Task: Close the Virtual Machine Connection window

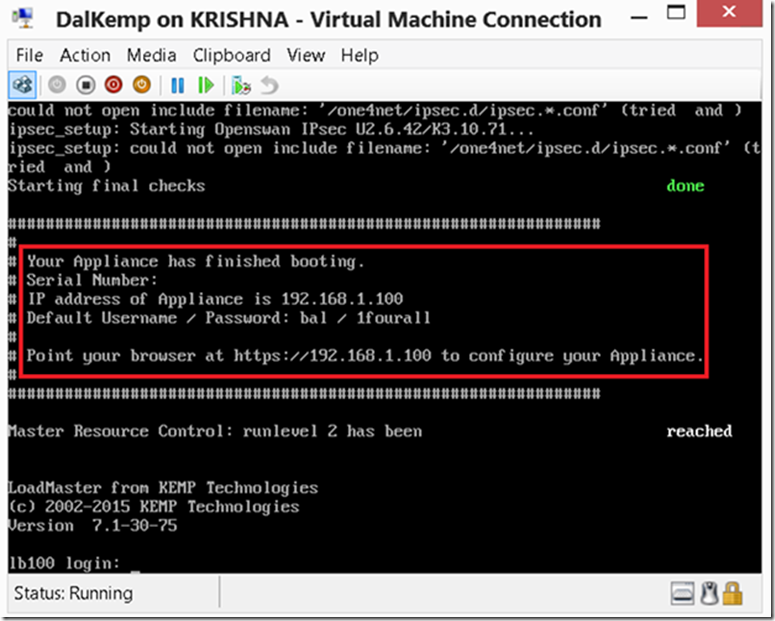Action: click(x=729, y=12)
